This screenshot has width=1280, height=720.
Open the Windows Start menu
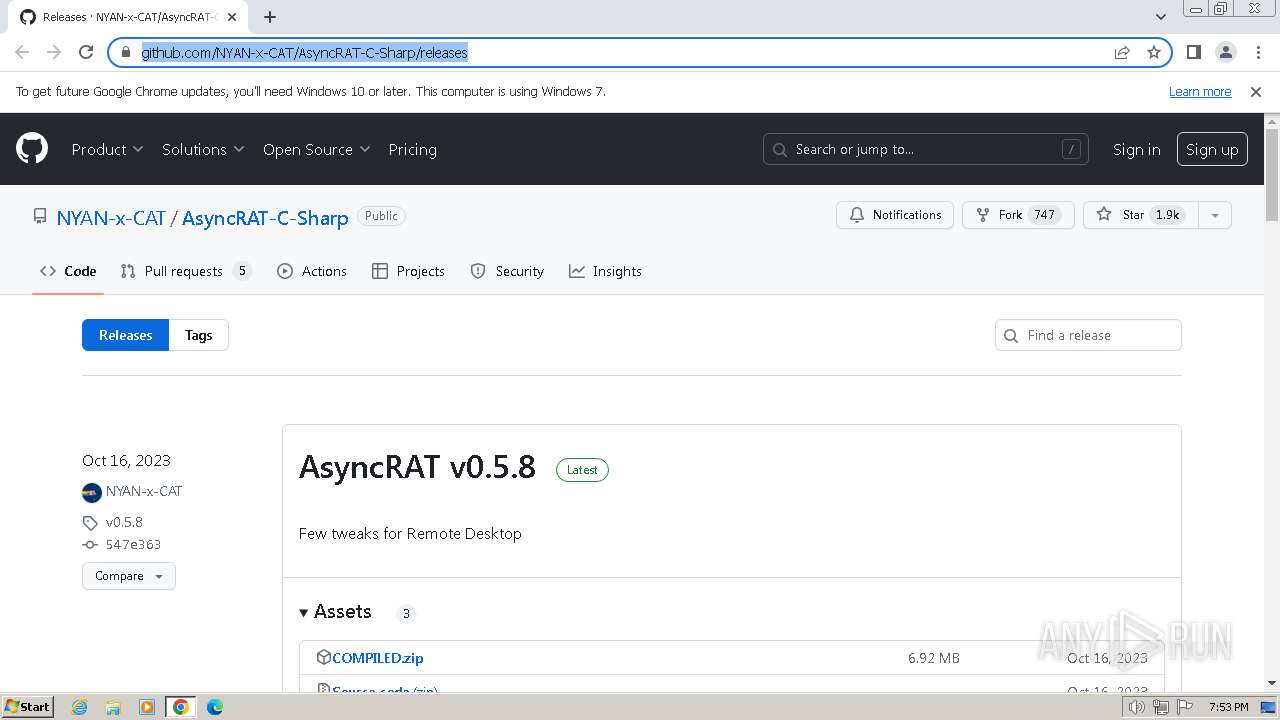point(27,706)
